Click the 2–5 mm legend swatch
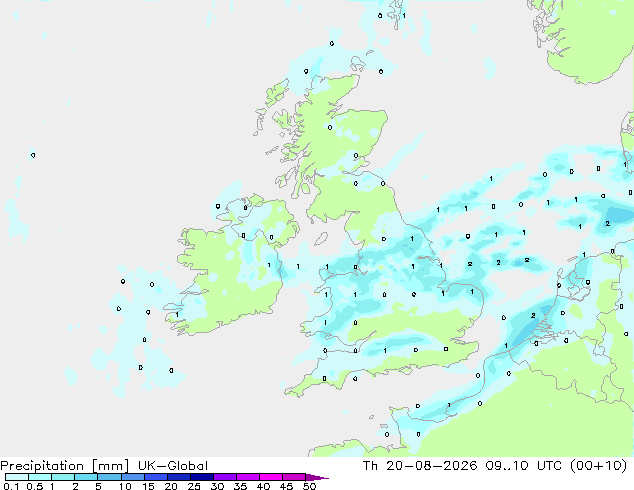Screen dimensions: 634x490 pyautogui.click(x=86, y=477)
